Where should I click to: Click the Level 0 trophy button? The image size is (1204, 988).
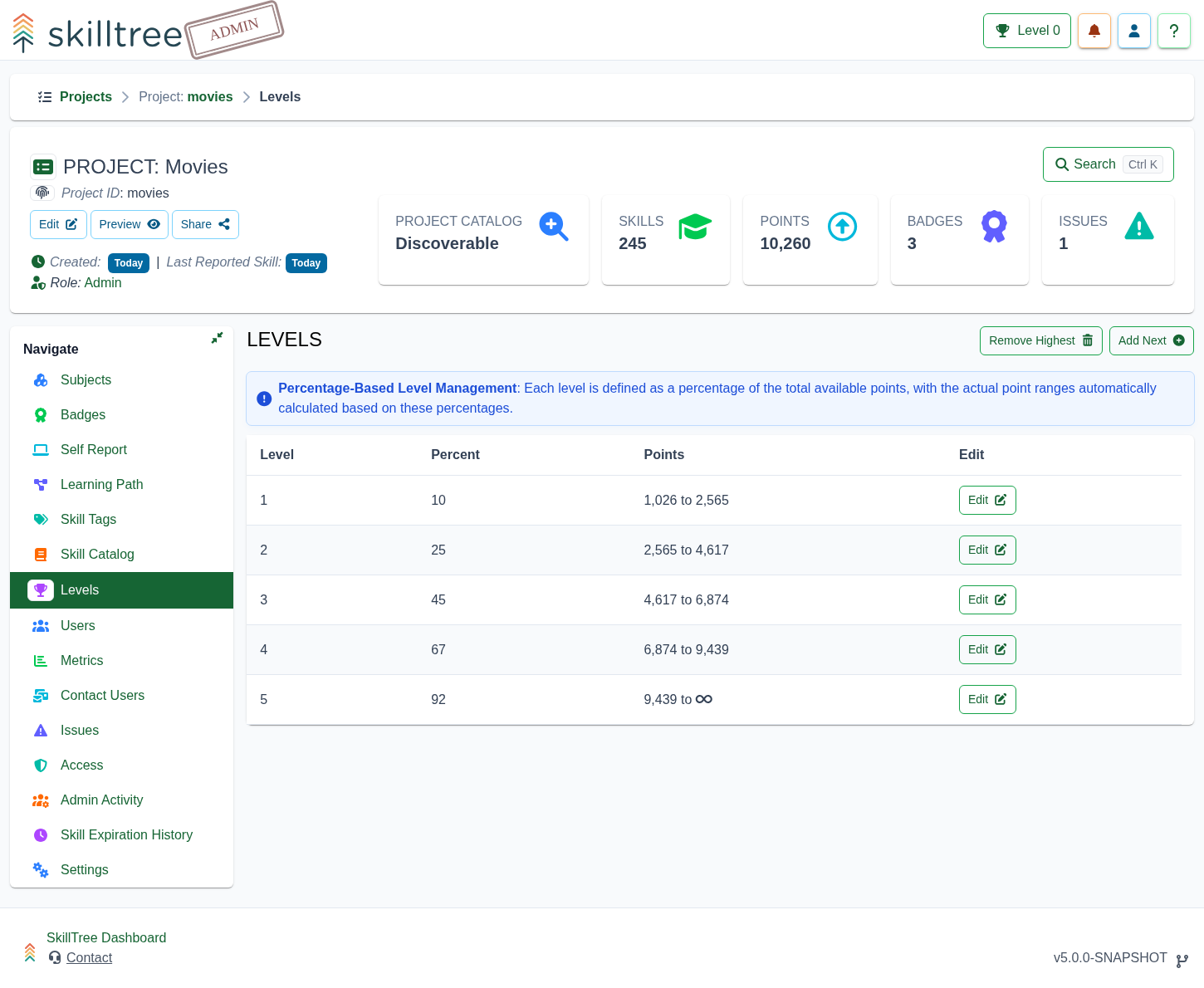tap(1027, 31)
